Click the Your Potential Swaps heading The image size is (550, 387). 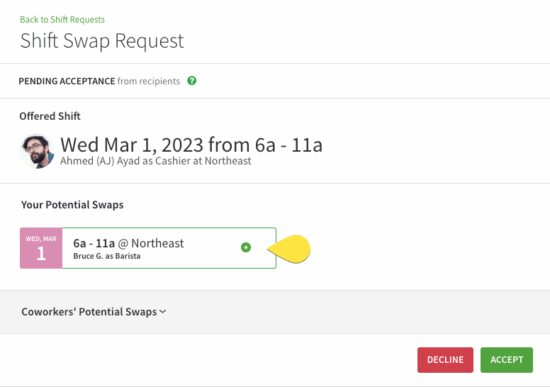[x=72, y=205]
